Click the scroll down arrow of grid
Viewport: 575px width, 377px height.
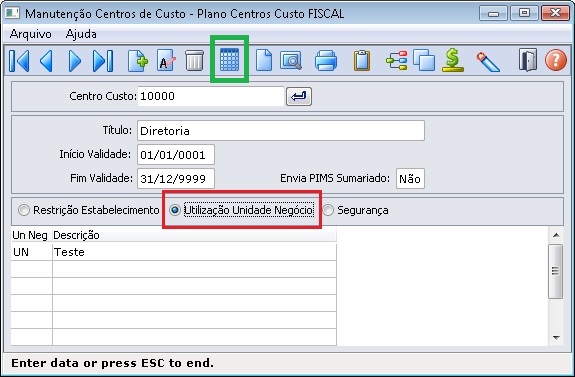click(x=556, y=337)
